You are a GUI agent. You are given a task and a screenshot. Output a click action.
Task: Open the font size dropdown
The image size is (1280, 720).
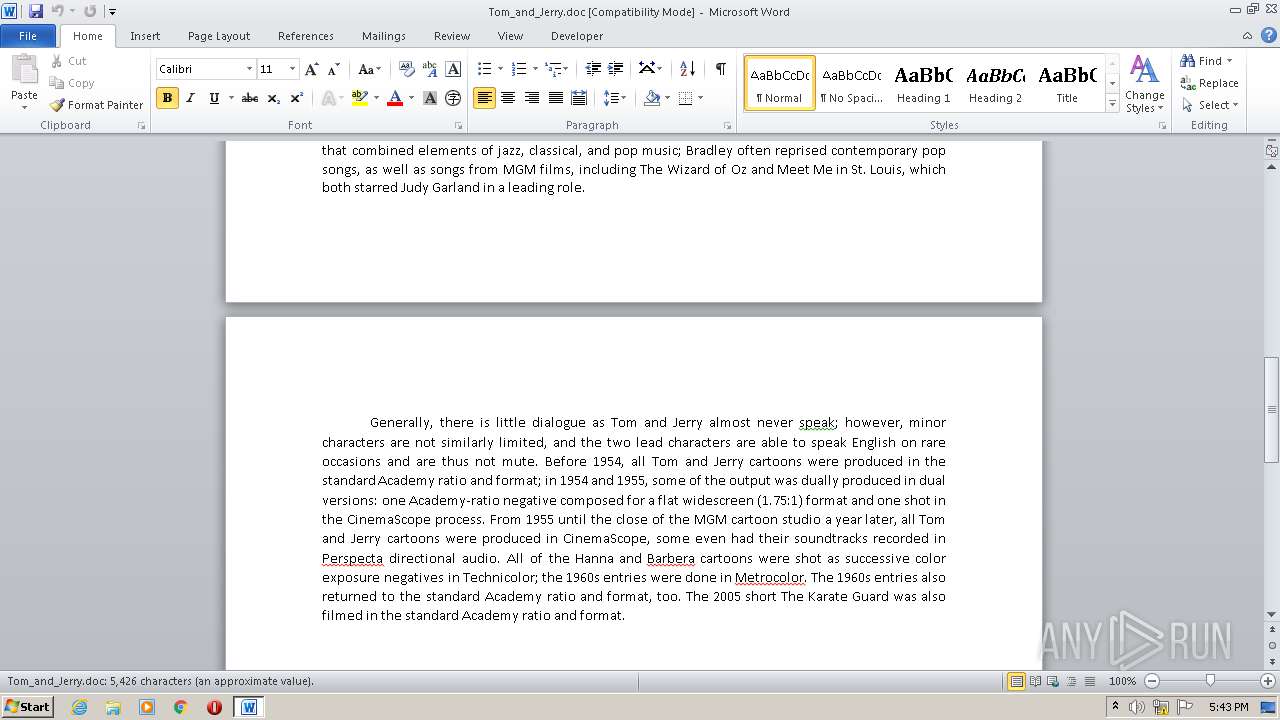pyautogui.click(x=292, y=69)
